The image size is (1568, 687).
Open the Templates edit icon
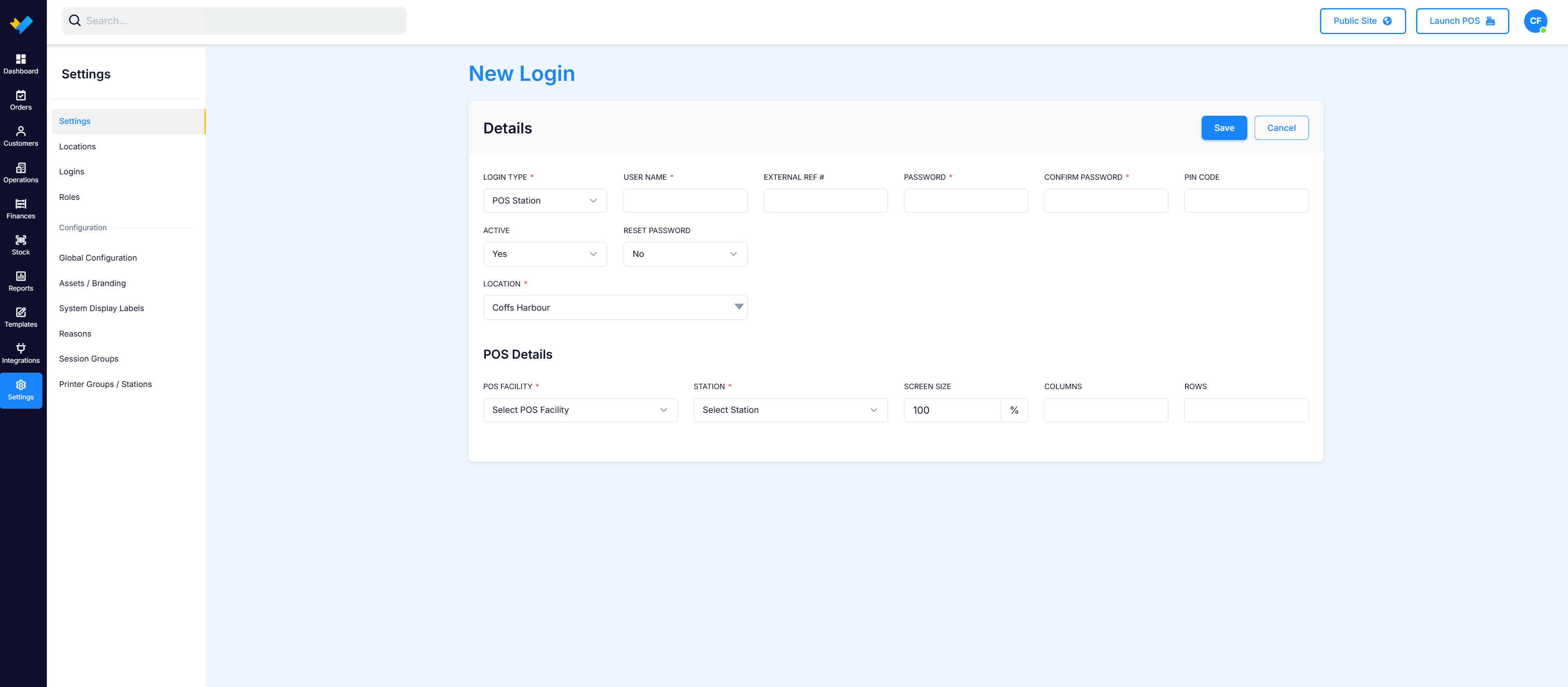tap(21, 312)
